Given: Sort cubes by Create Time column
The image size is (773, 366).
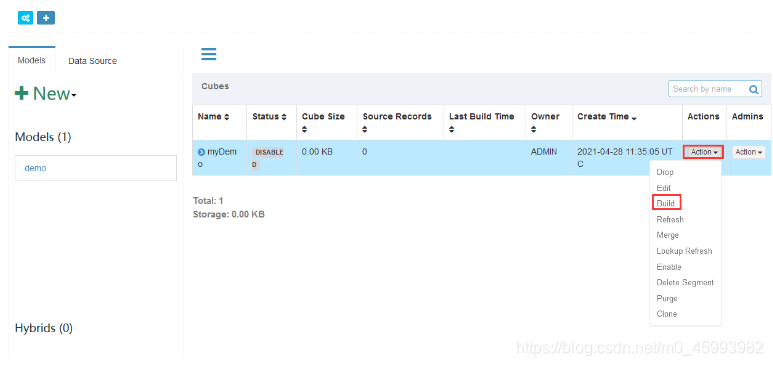Looking at the screenshot, I should click(606, 117).
